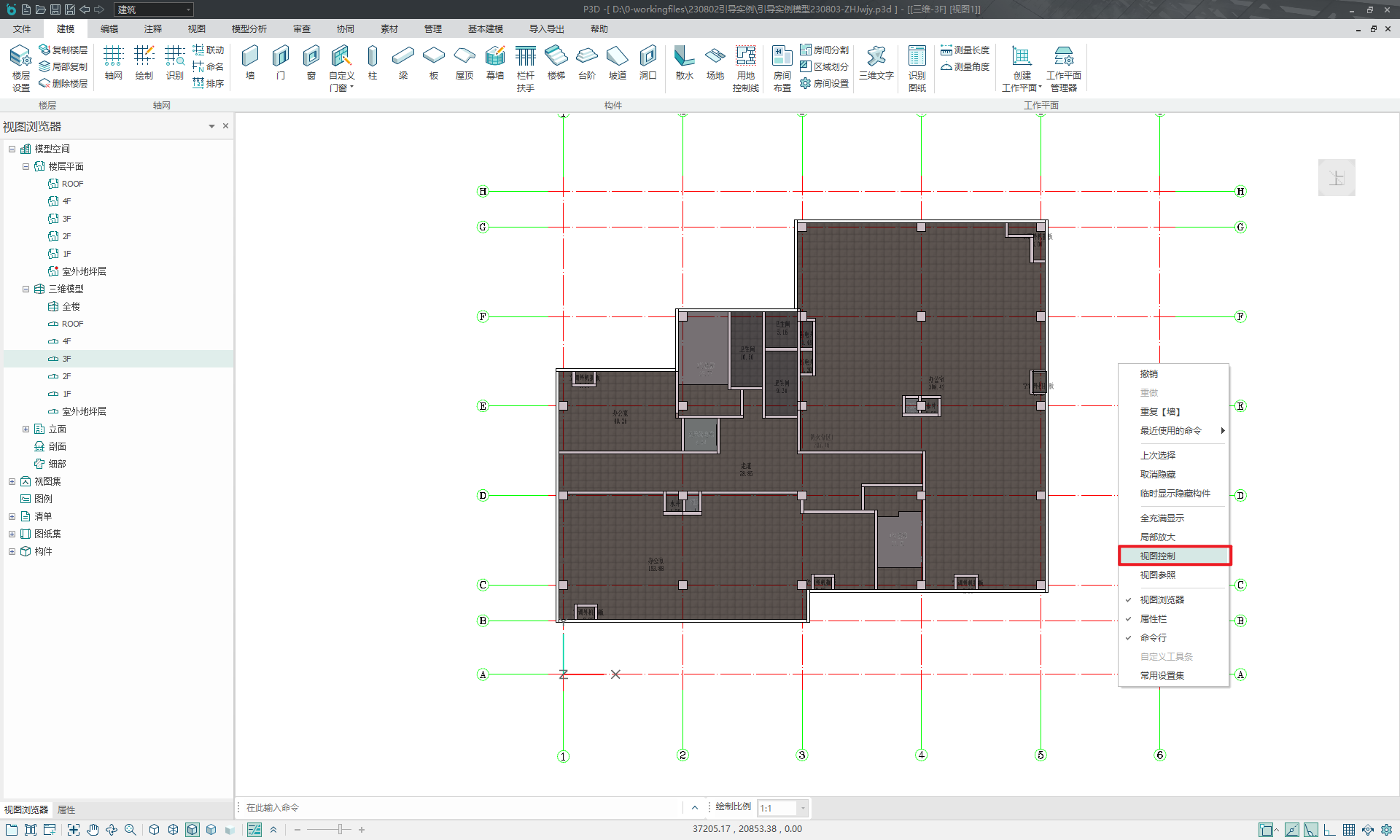Viewport: 1400px width, 840px height.
Task: Uncheck 视图浏览器 in context menu
Action: 1162,599
